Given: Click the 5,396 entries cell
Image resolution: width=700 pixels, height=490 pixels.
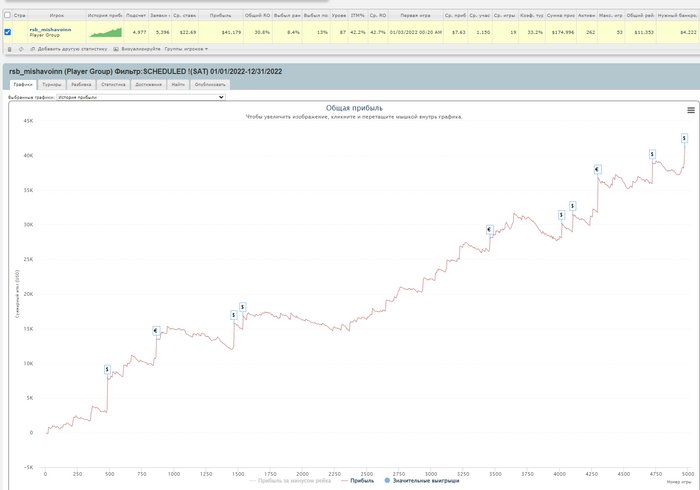Looking at the screenshot, I should pyautogui.click(x=162, y=32).
